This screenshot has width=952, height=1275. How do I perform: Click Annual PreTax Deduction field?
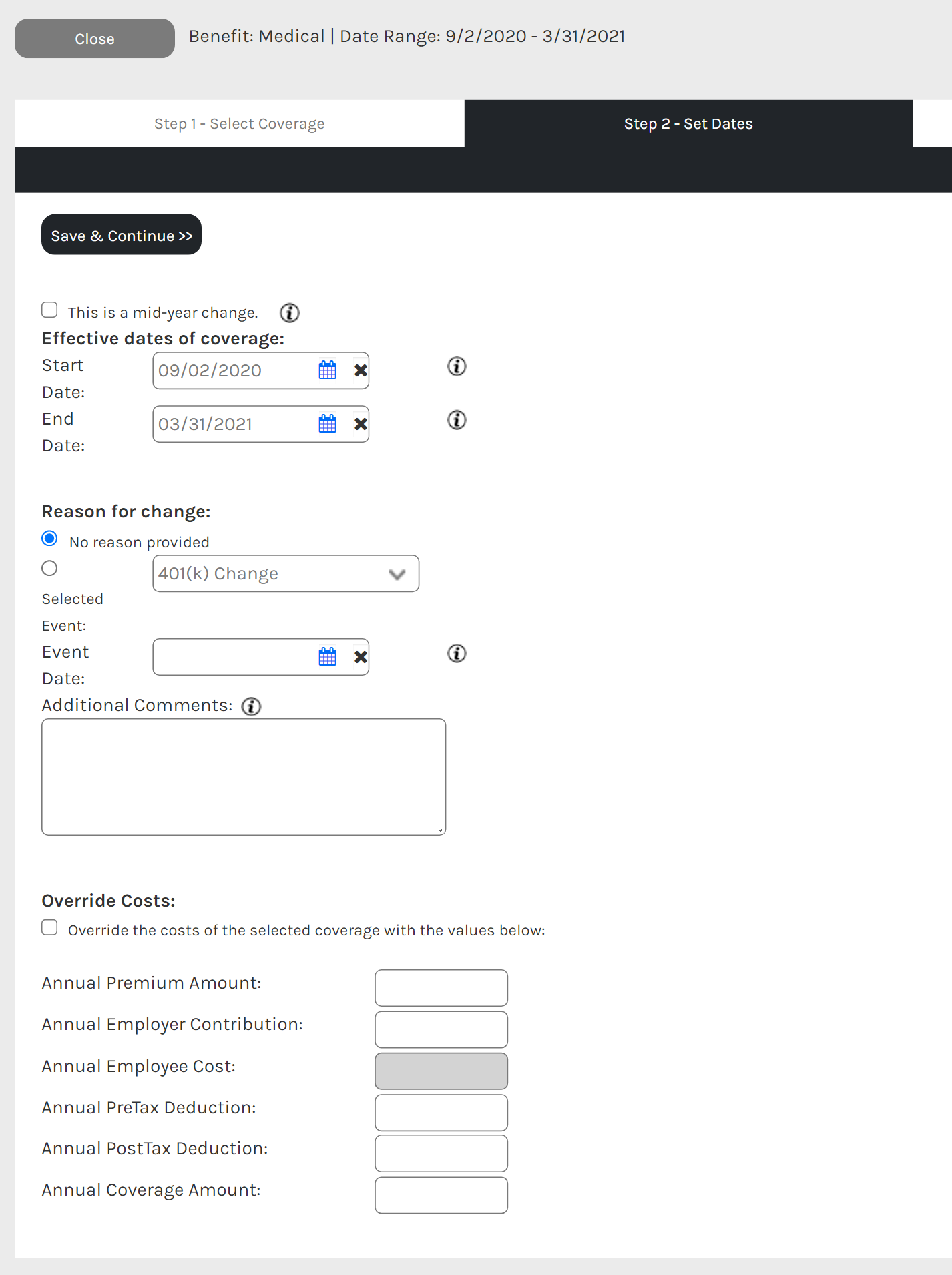coord(441,1113)
